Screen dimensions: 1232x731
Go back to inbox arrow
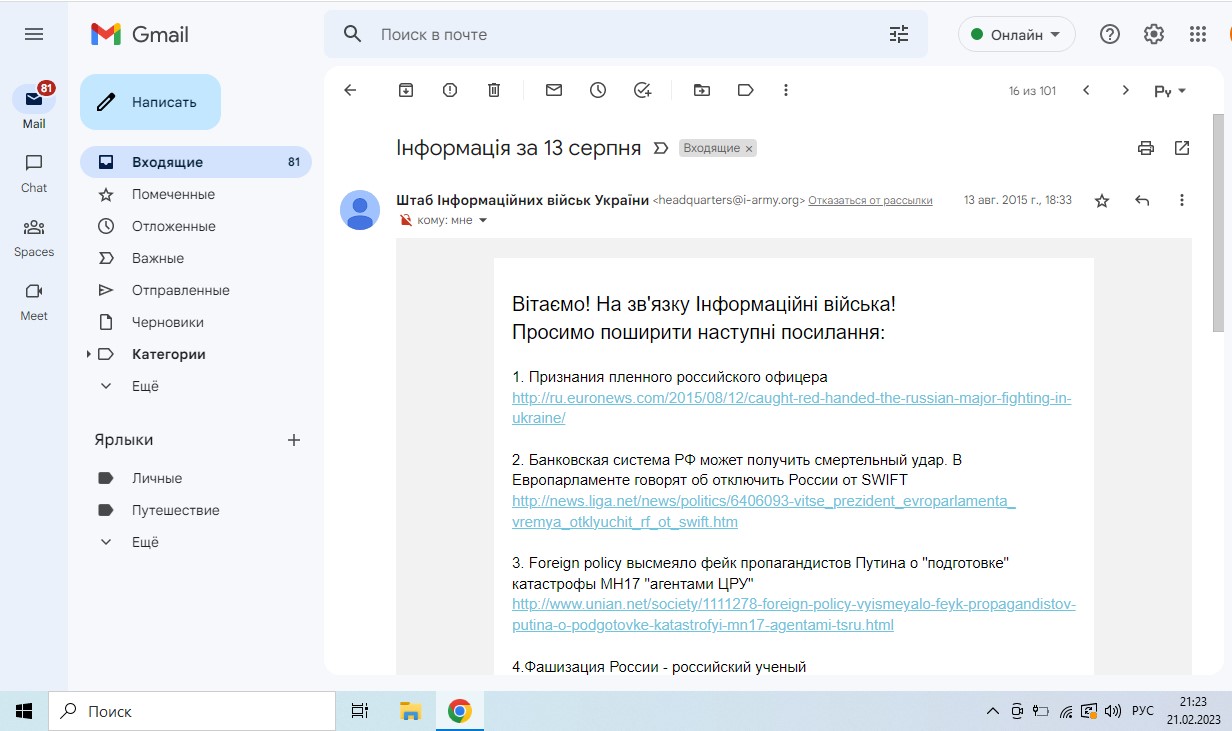coord(350,90)
